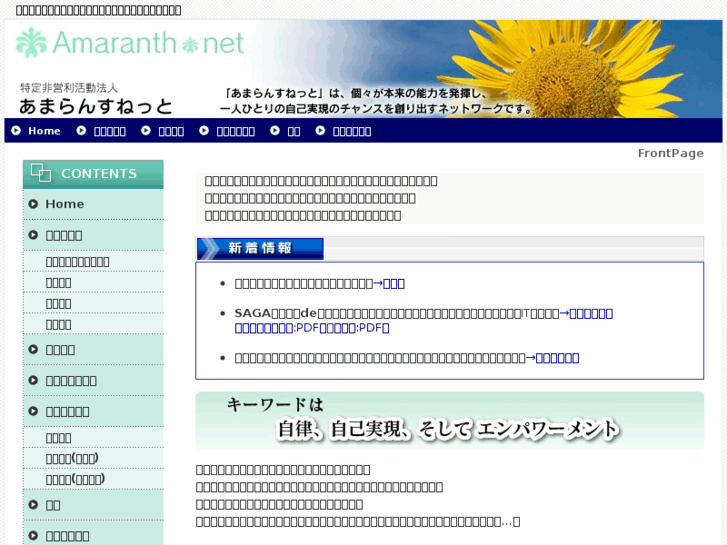Click the キーワードは banner image

click(450, 421)
